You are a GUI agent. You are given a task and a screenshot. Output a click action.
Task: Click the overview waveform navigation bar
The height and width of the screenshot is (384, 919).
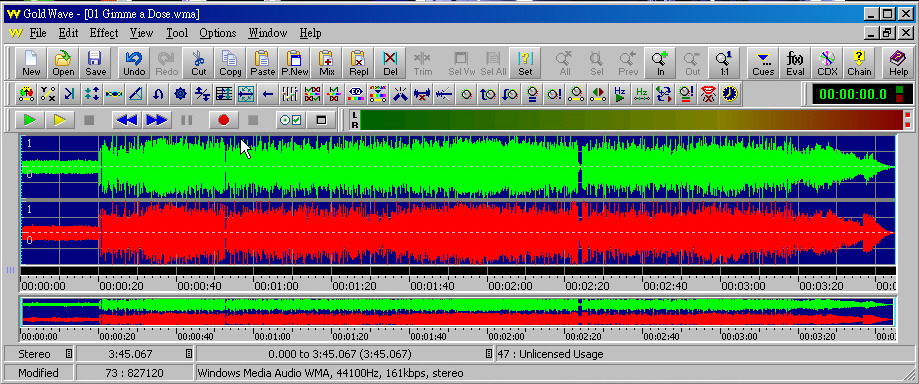(x=458, y=311)
